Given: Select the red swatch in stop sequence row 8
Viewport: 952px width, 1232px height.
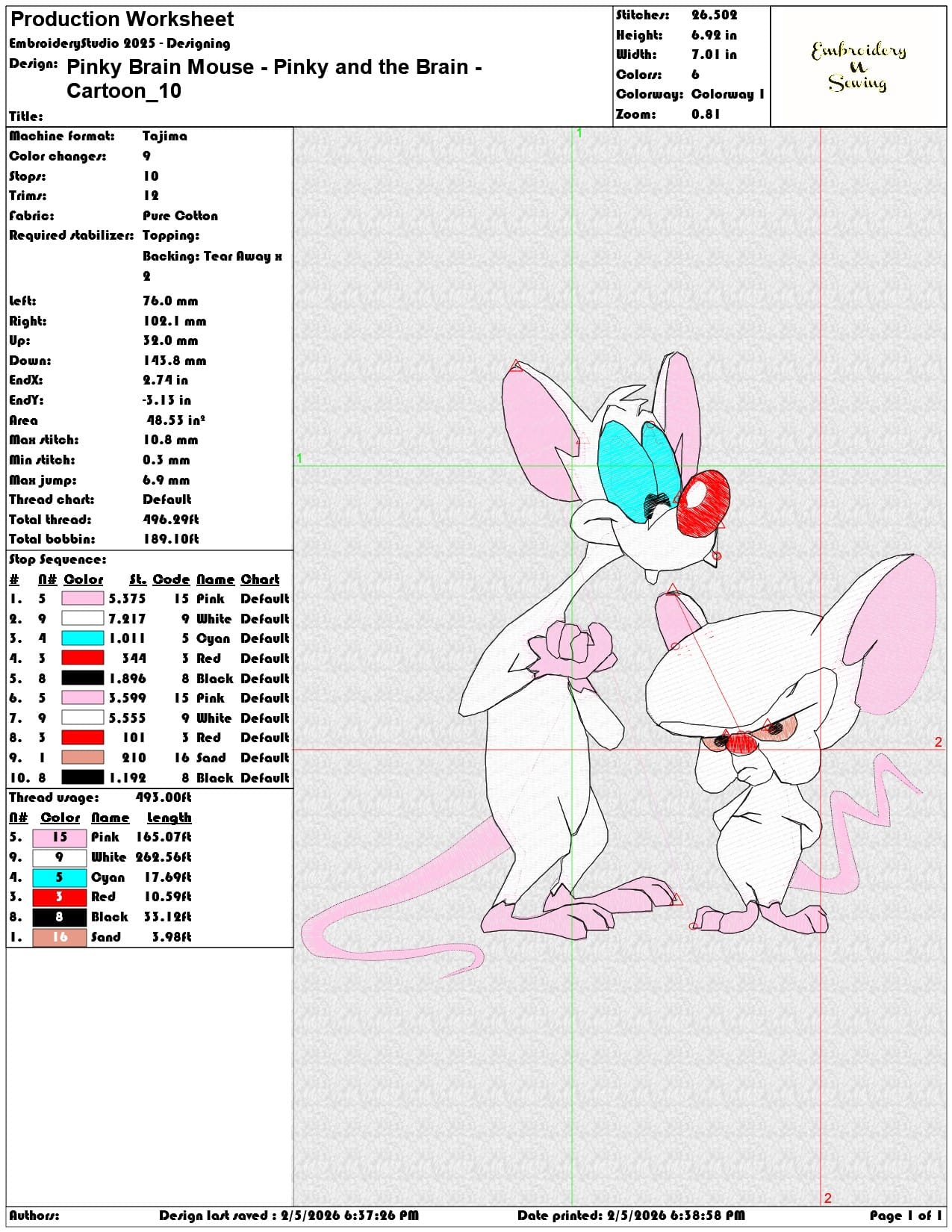Looking at the screenshot, I should 82,738.
